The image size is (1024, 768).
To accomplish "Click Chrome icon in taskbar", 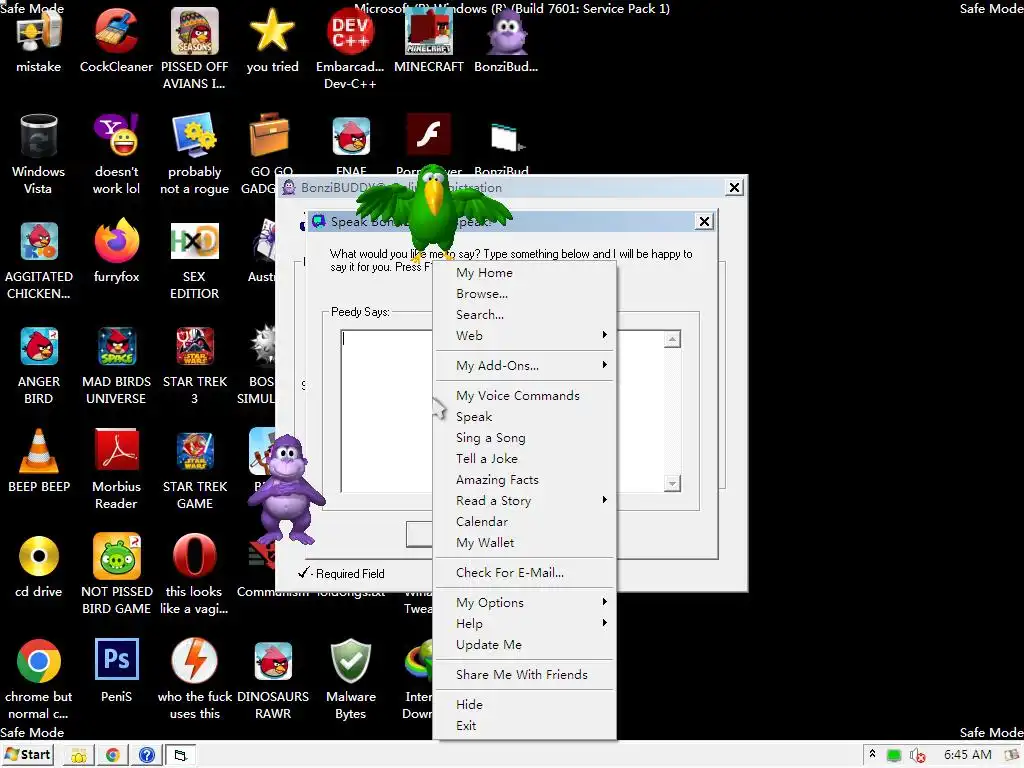I will click(112, 756).
